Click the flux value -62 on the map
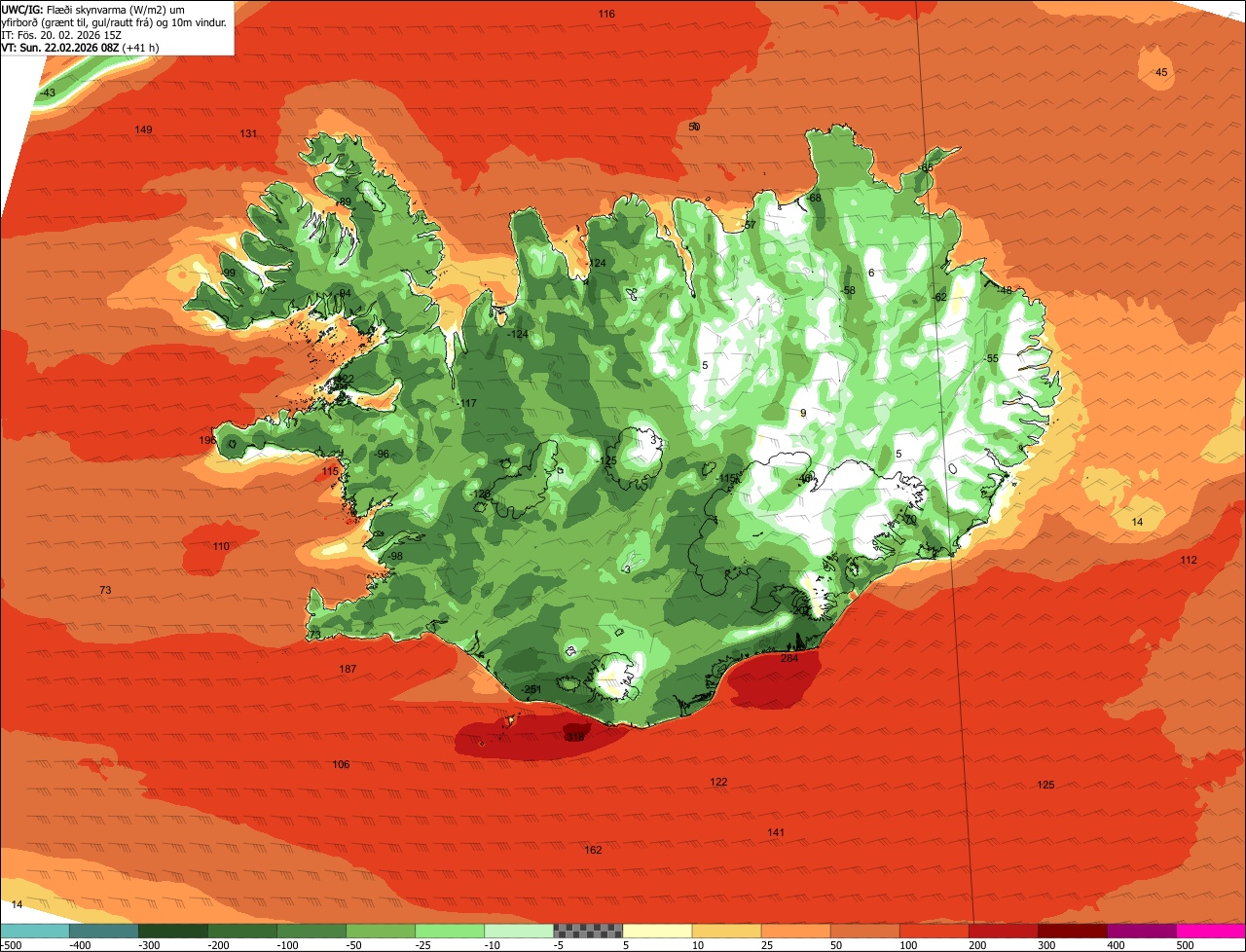 939,297
